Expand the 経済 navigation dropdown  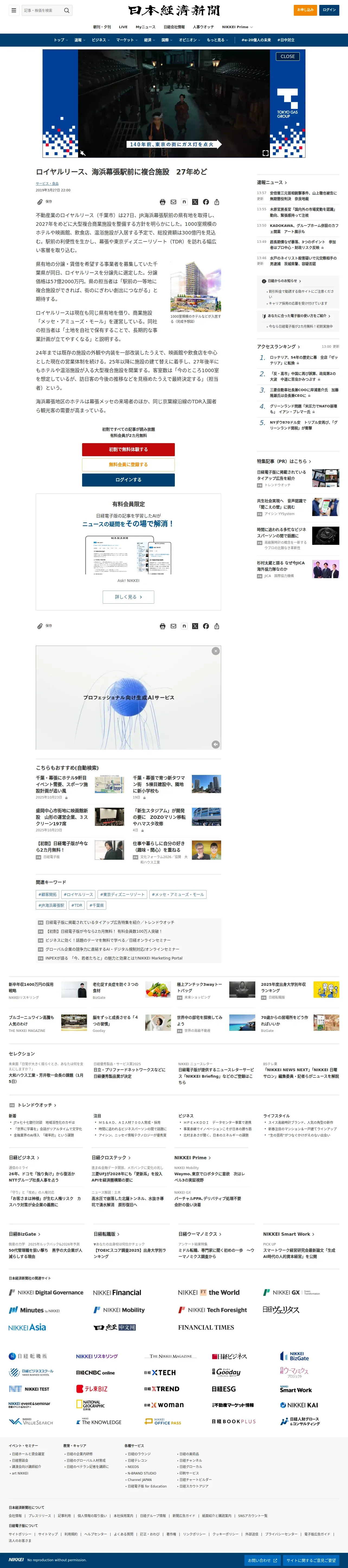pyautogui.click(x=150, y=40)
